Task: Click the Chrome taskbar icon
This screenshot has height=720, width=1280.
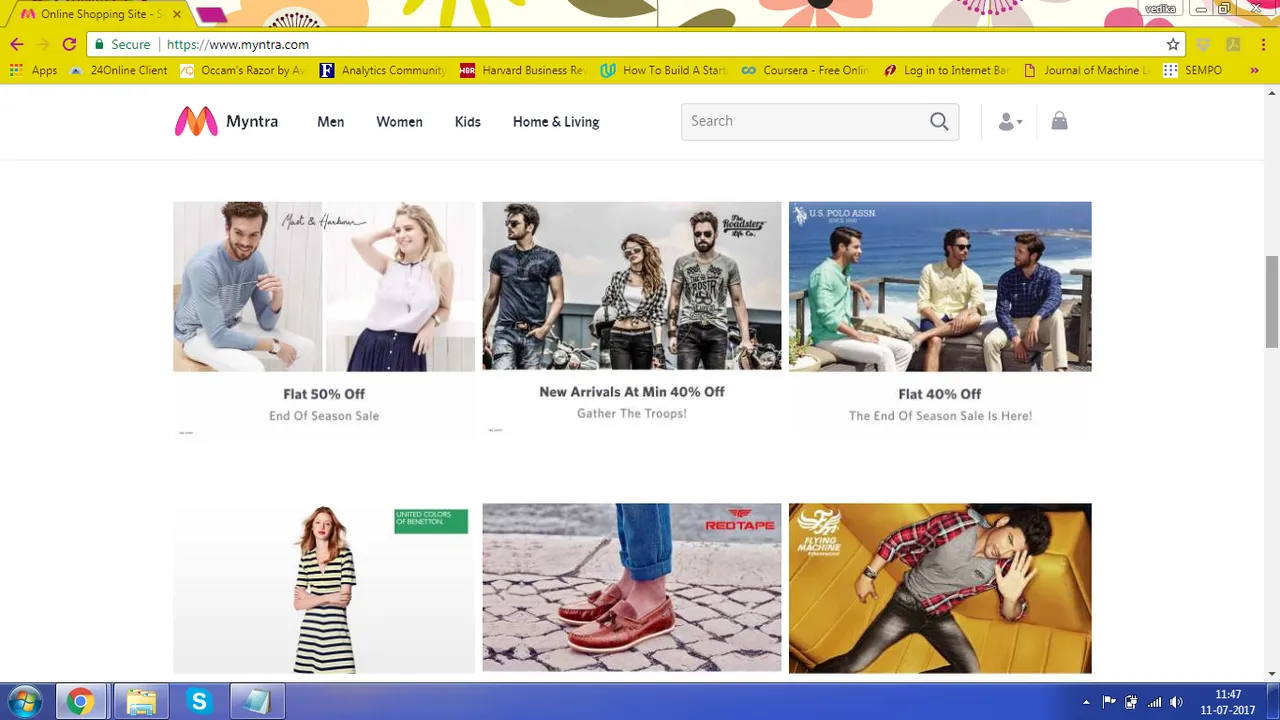Action: [x=80, y=702]
